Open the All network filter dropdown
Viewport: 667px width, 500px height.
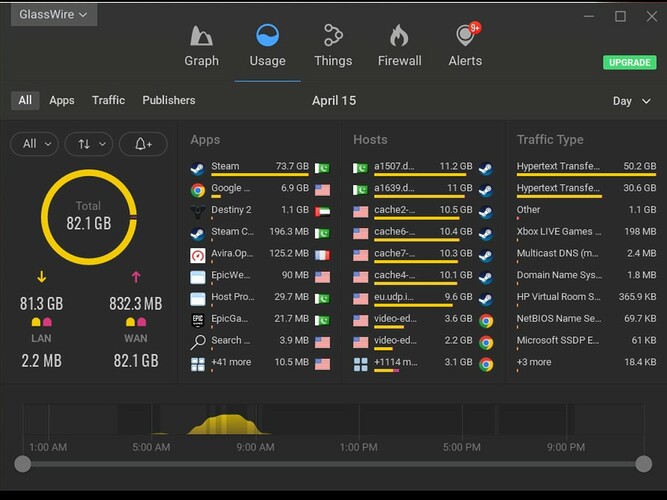[x=35, y=144]
